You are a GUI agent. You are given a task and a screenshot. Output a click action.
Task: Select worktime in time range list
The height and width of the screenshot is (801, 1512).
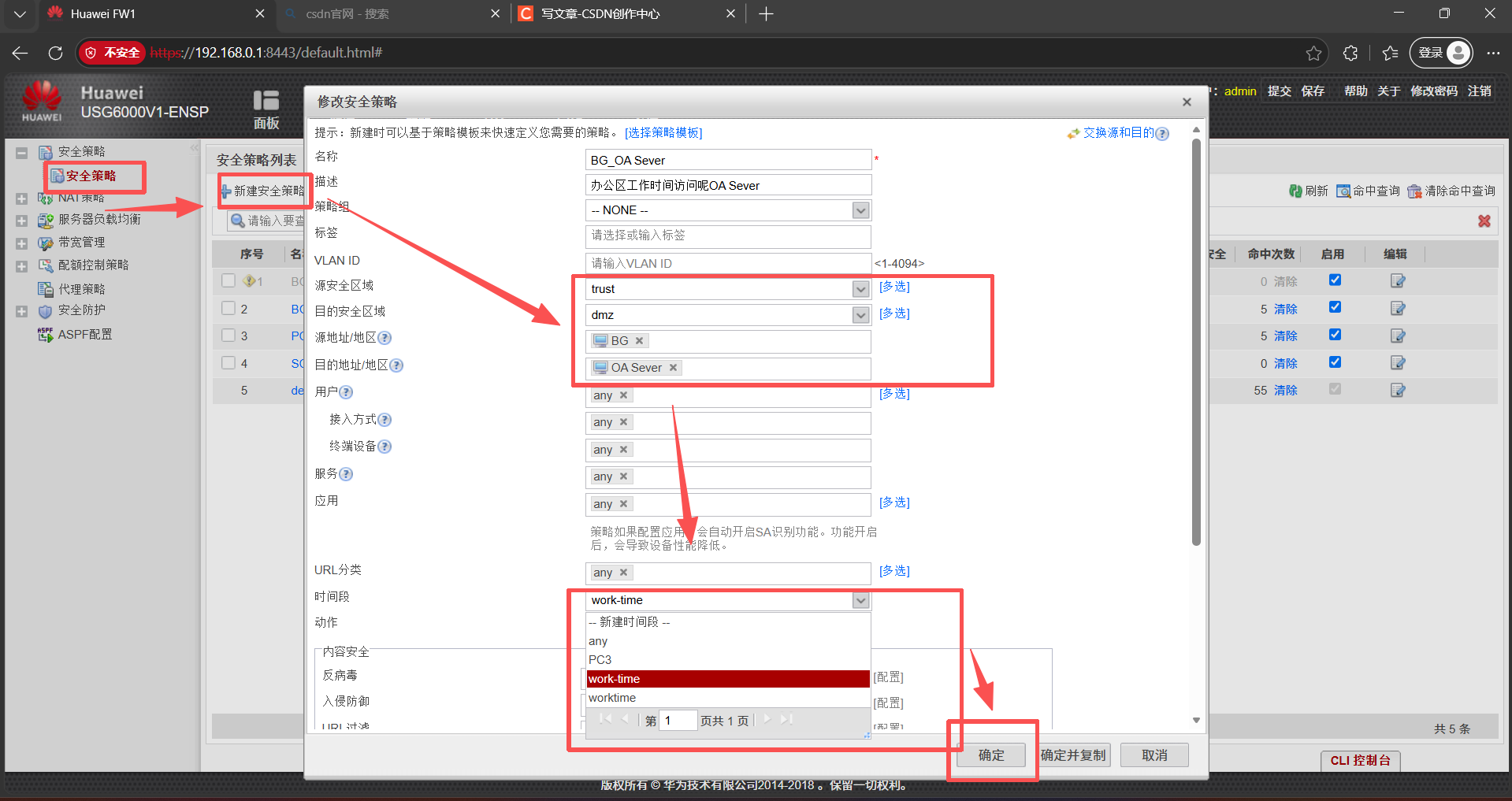tap(728, 698)
